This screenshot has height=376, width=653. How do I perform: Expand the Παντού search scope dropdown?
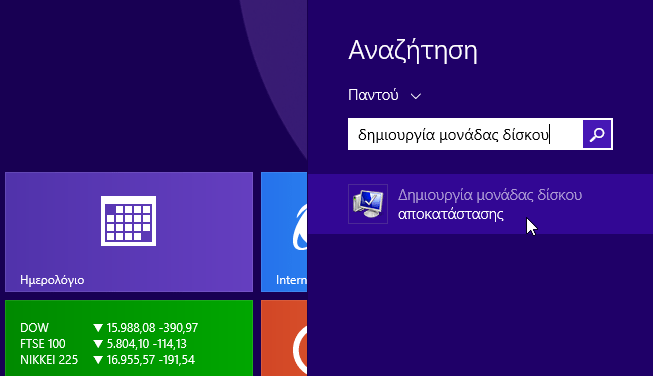click(x=384, y=95)
